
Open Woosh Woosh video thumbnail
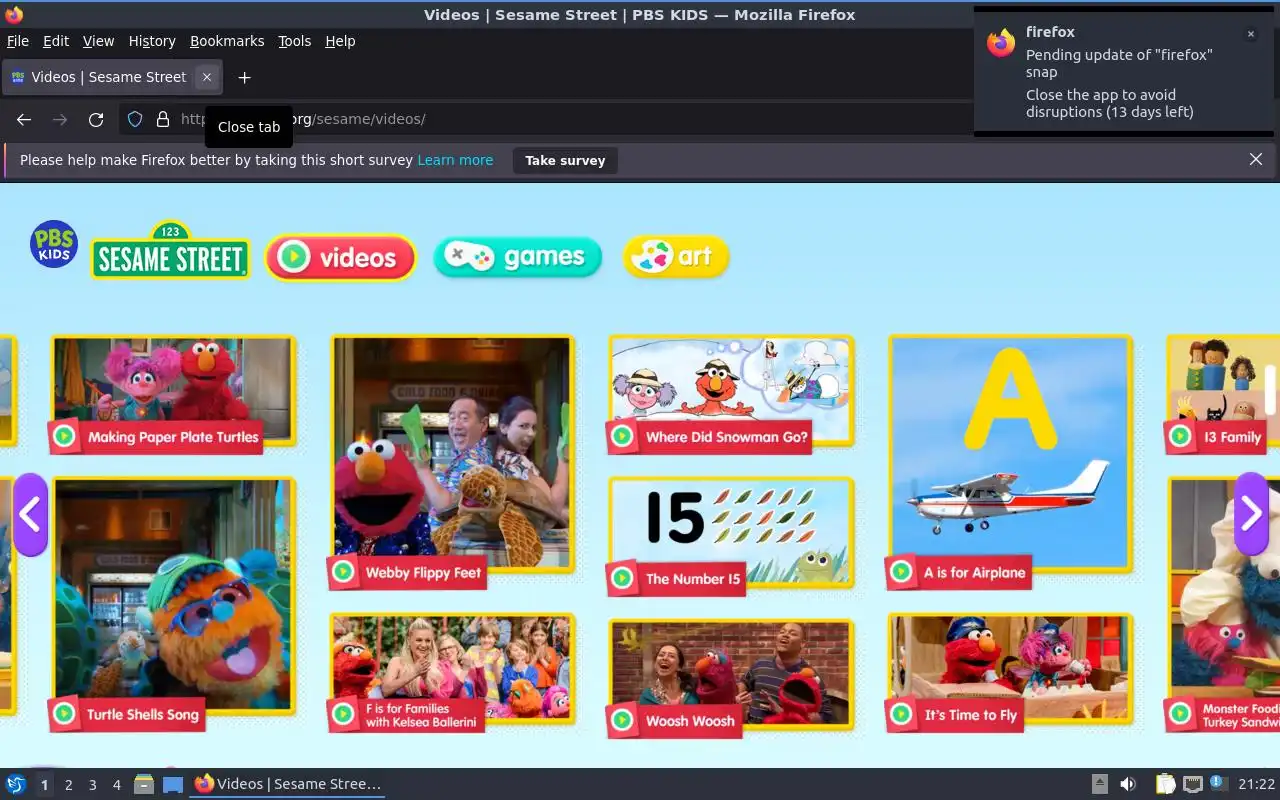coord(732,674)
